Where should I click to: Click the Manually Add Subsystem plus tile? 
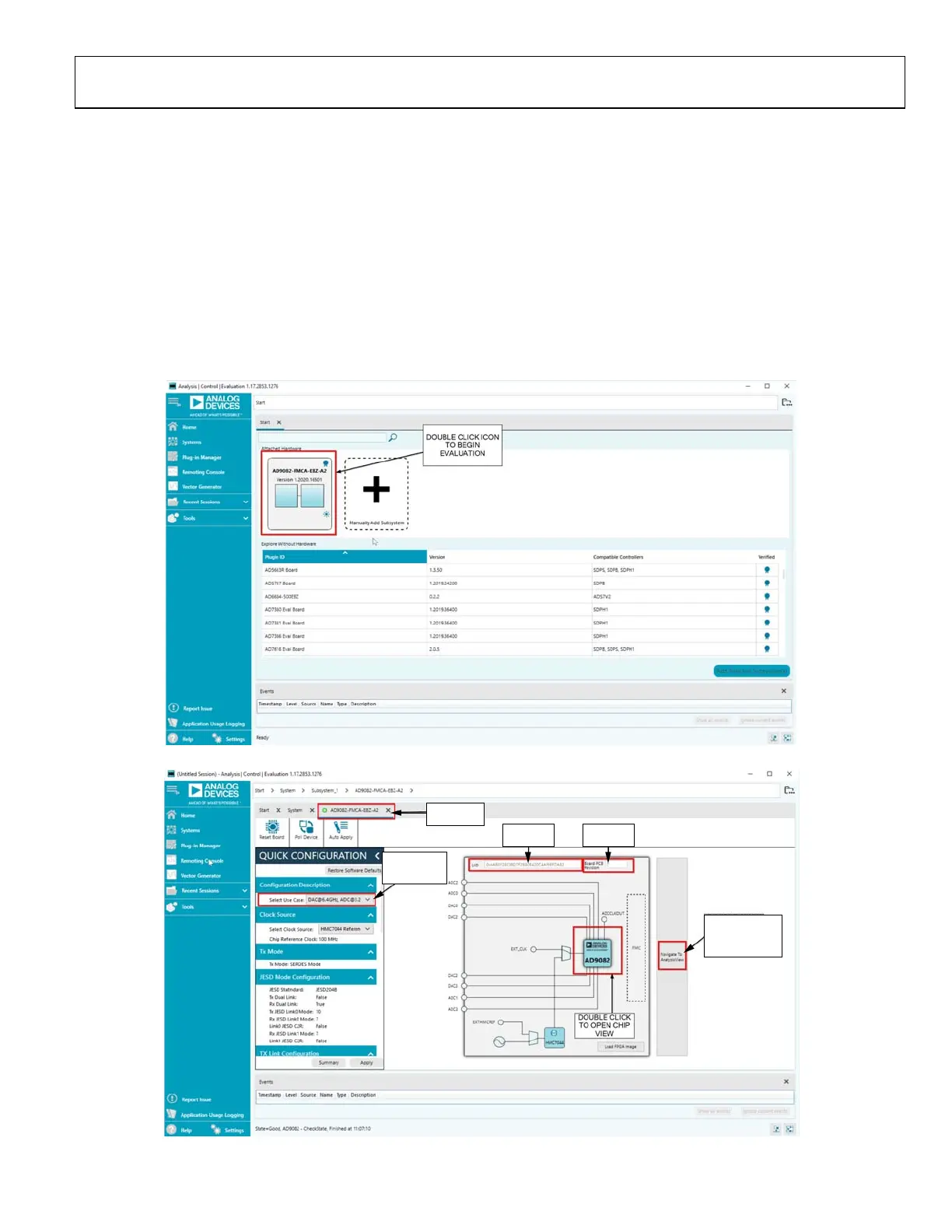tap(376, 494)
